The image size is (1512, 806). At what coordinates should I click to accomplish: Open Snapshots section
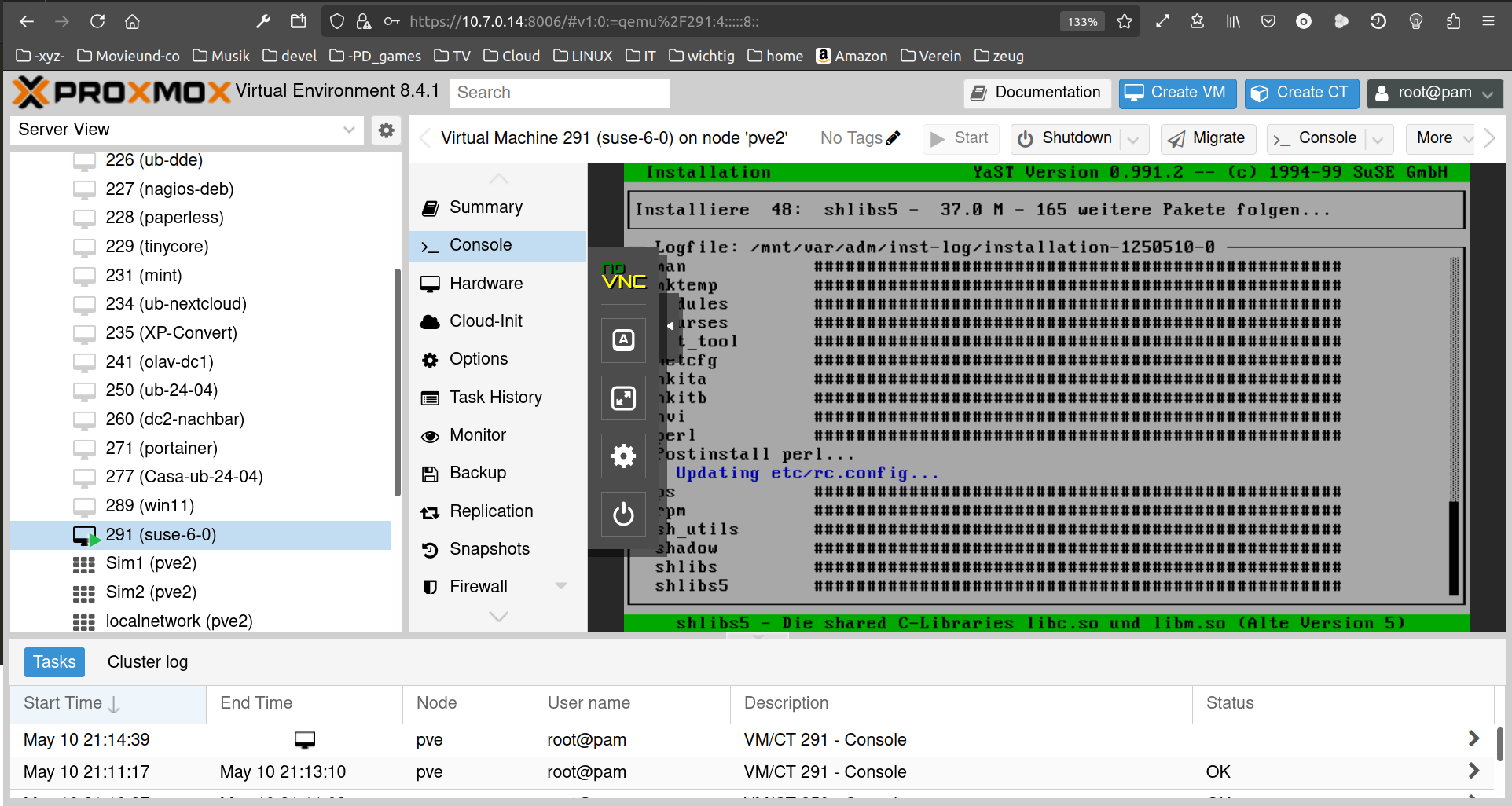coord(498,549)
